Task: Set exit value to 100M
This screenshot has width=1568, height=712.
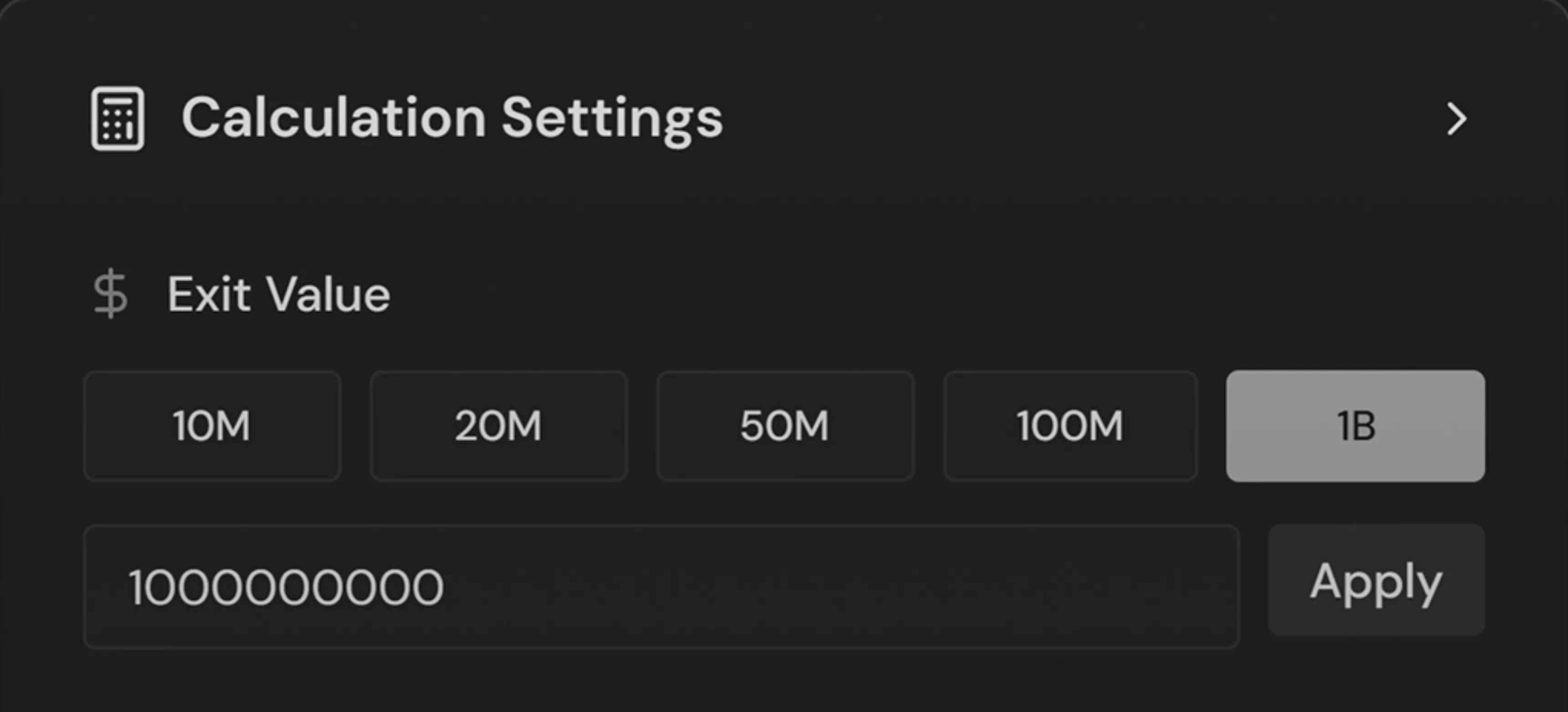Action: coord(1070,426)
